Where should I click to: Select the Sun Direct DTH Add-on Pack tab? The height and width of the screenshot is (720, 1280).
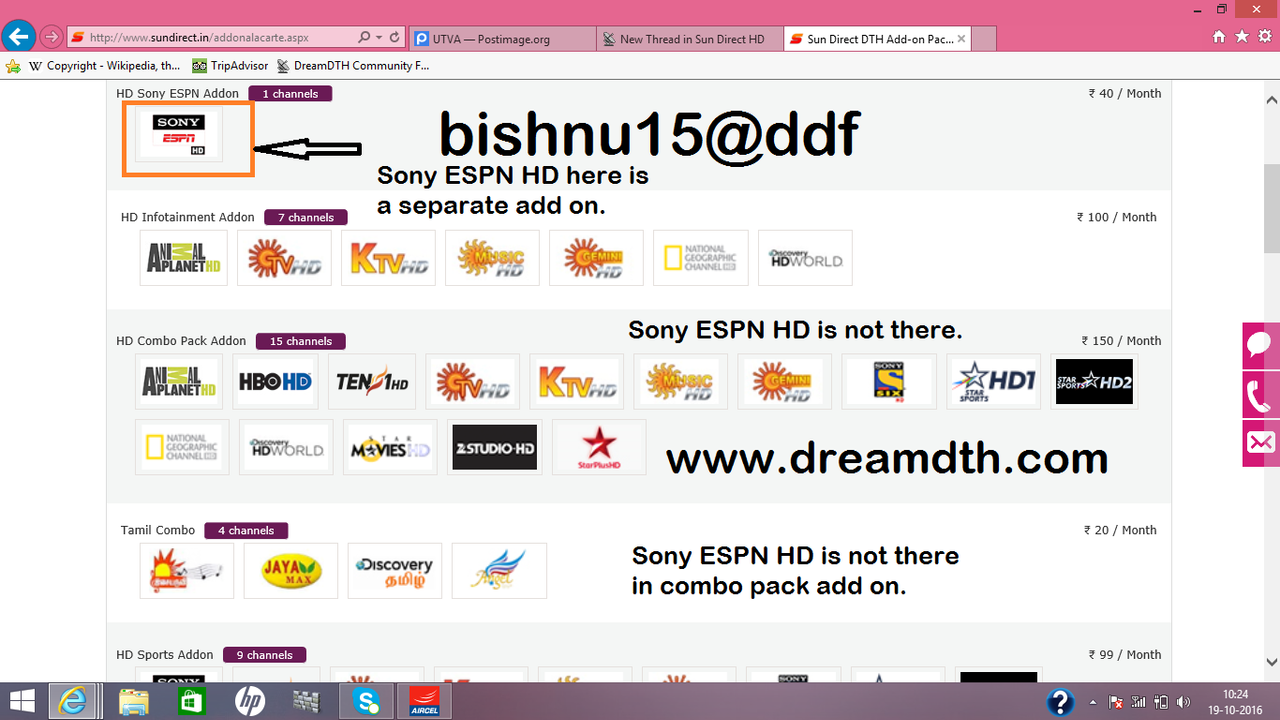point(877,39)
